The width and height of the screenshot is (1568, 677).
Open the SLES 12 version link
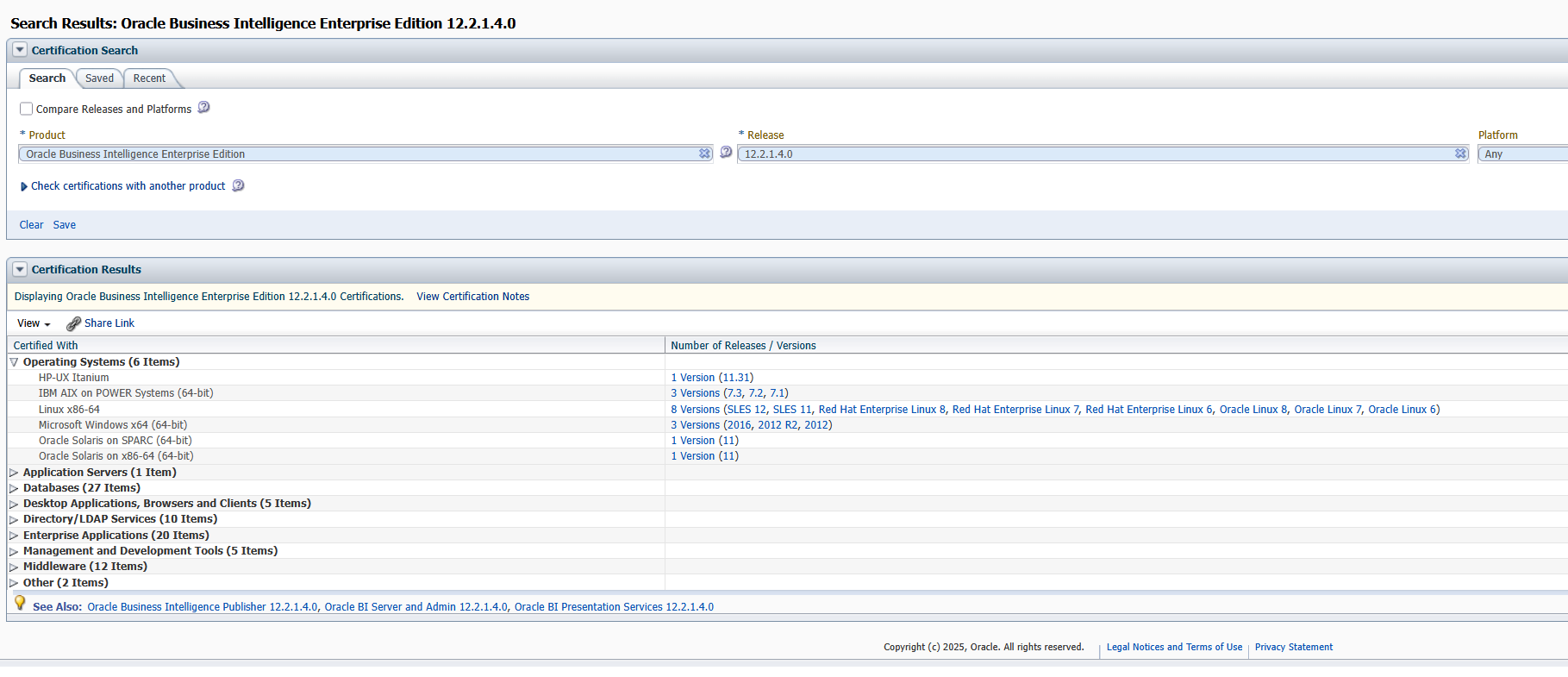(x=747, y=410)
